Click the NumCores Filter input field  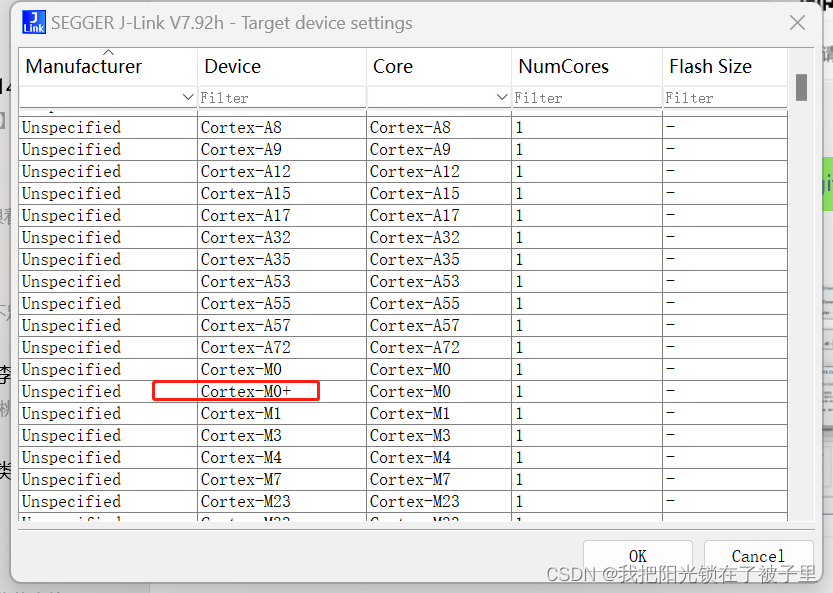pos(587,97)
